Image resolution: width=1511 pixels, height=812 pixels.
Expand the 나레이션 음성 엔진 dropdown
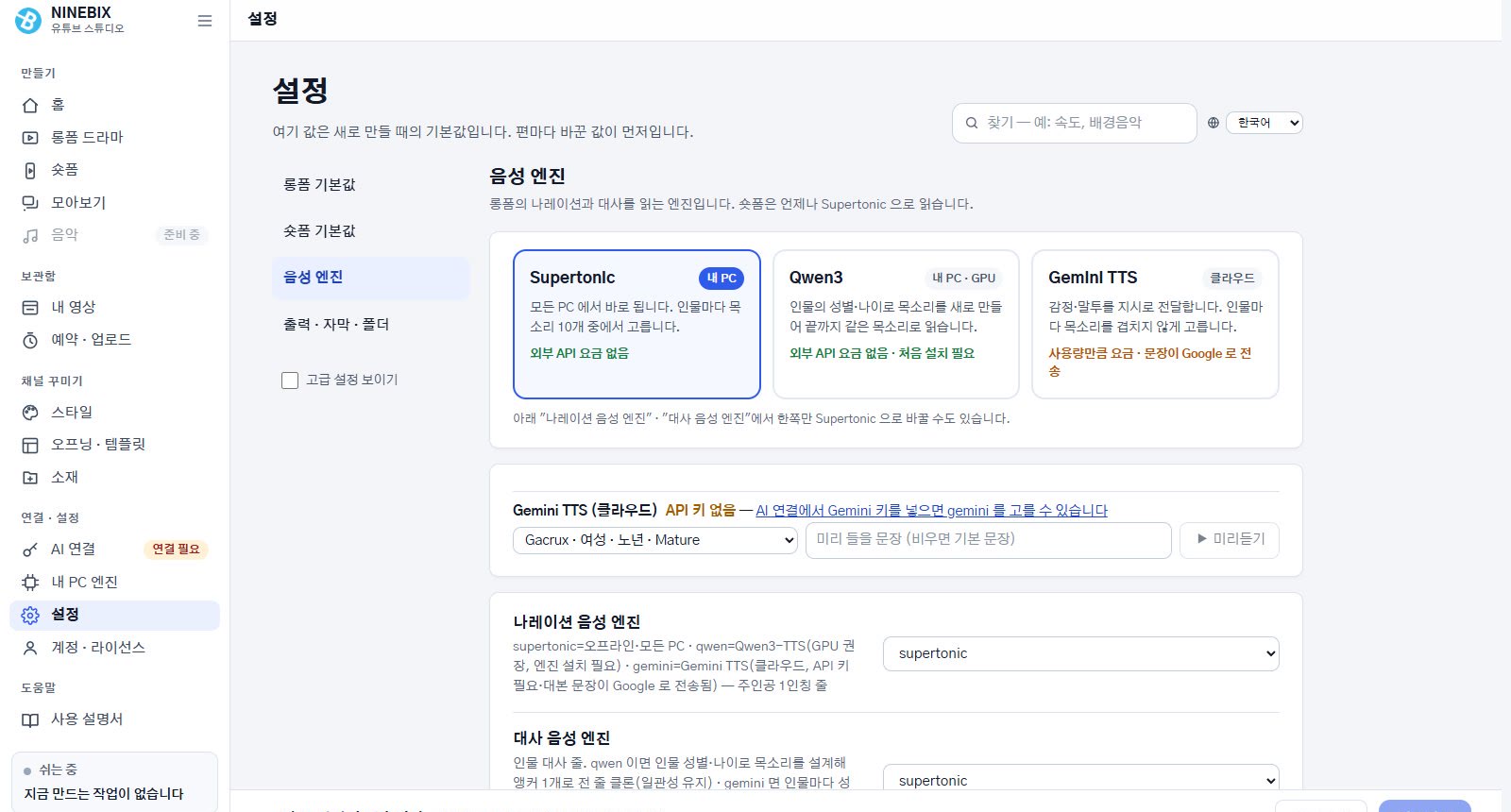tap(1081, 653)
